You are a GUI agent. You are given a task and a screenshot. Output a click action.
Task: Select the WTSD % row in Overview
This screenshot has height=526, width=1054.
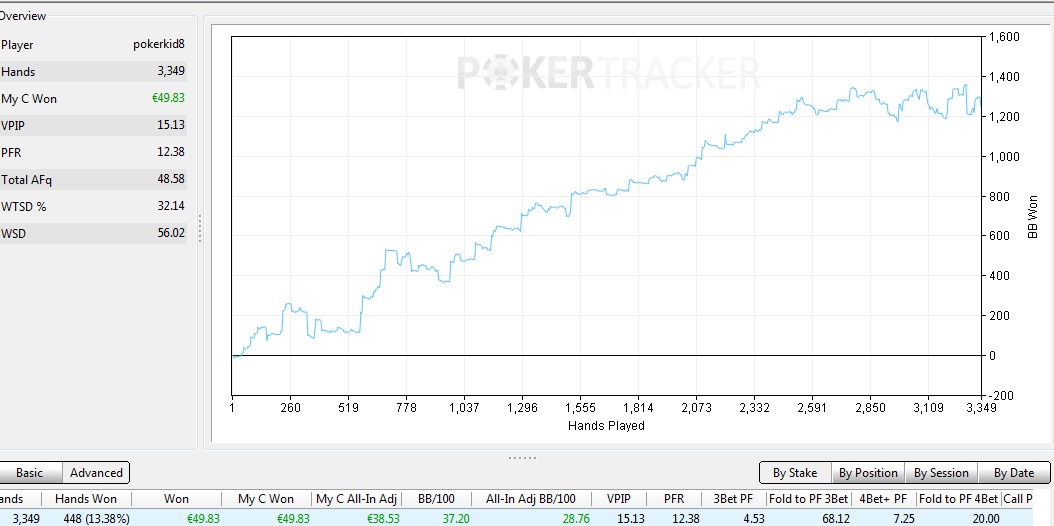pyautogui.click(x=93, y=206)
